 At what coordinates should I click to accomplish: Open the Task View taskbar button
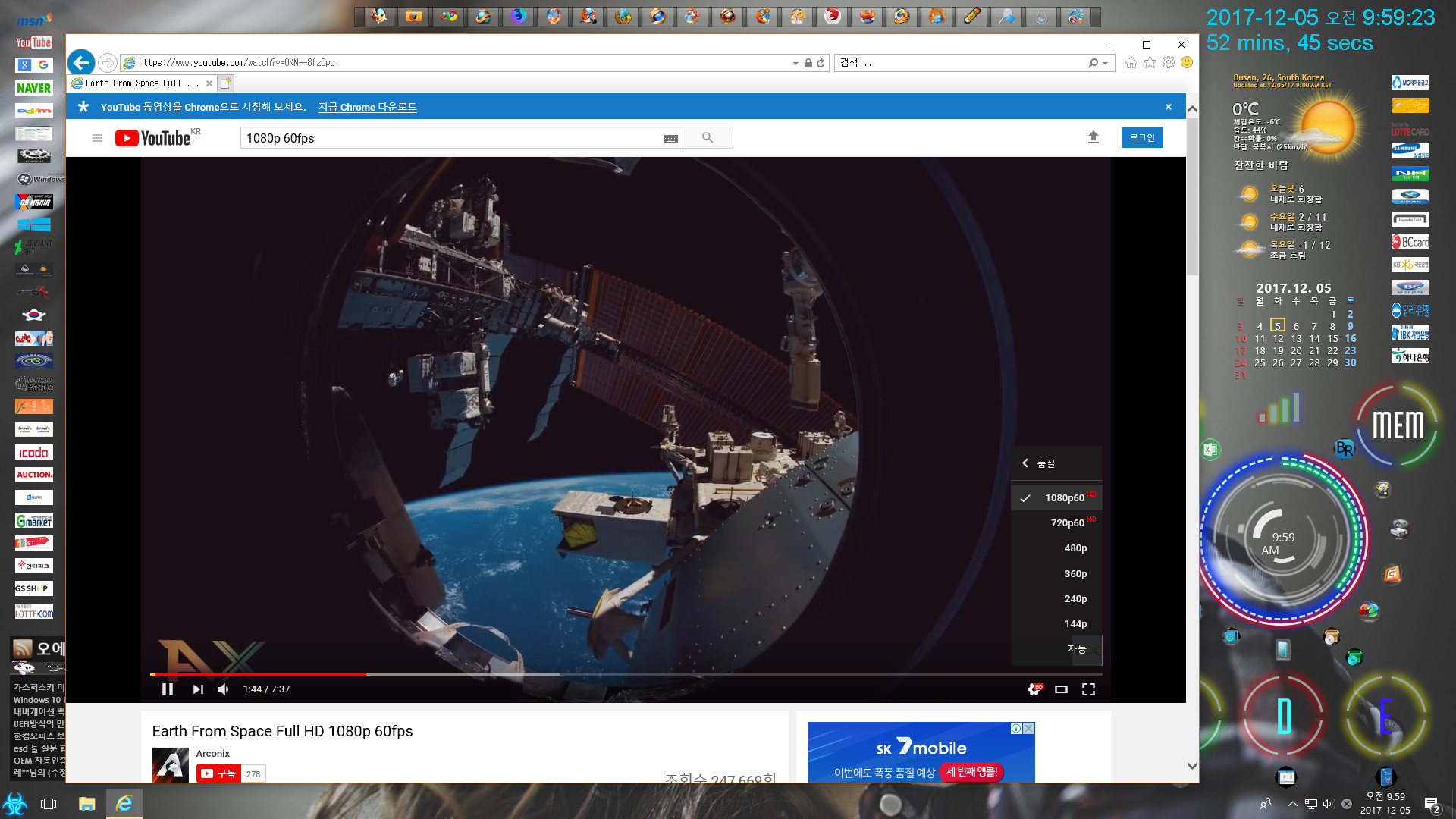[49, 804]
